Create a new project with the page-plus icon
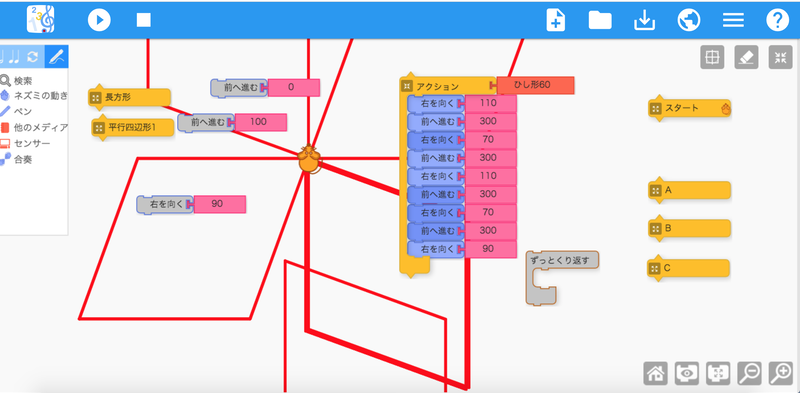 (x=556, y=20)
